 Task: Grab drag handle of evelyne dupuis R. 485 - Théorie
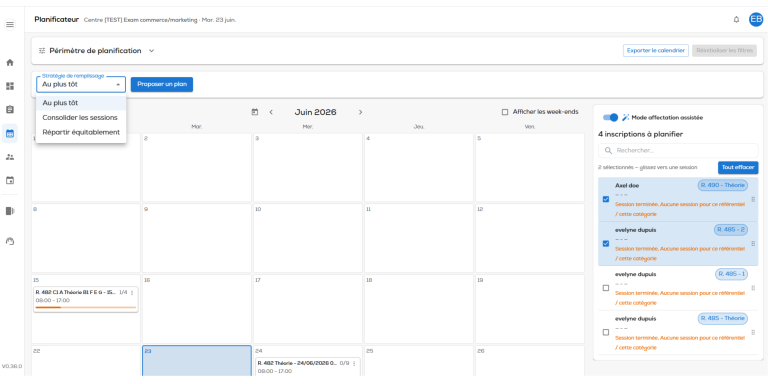pos(753,332)
